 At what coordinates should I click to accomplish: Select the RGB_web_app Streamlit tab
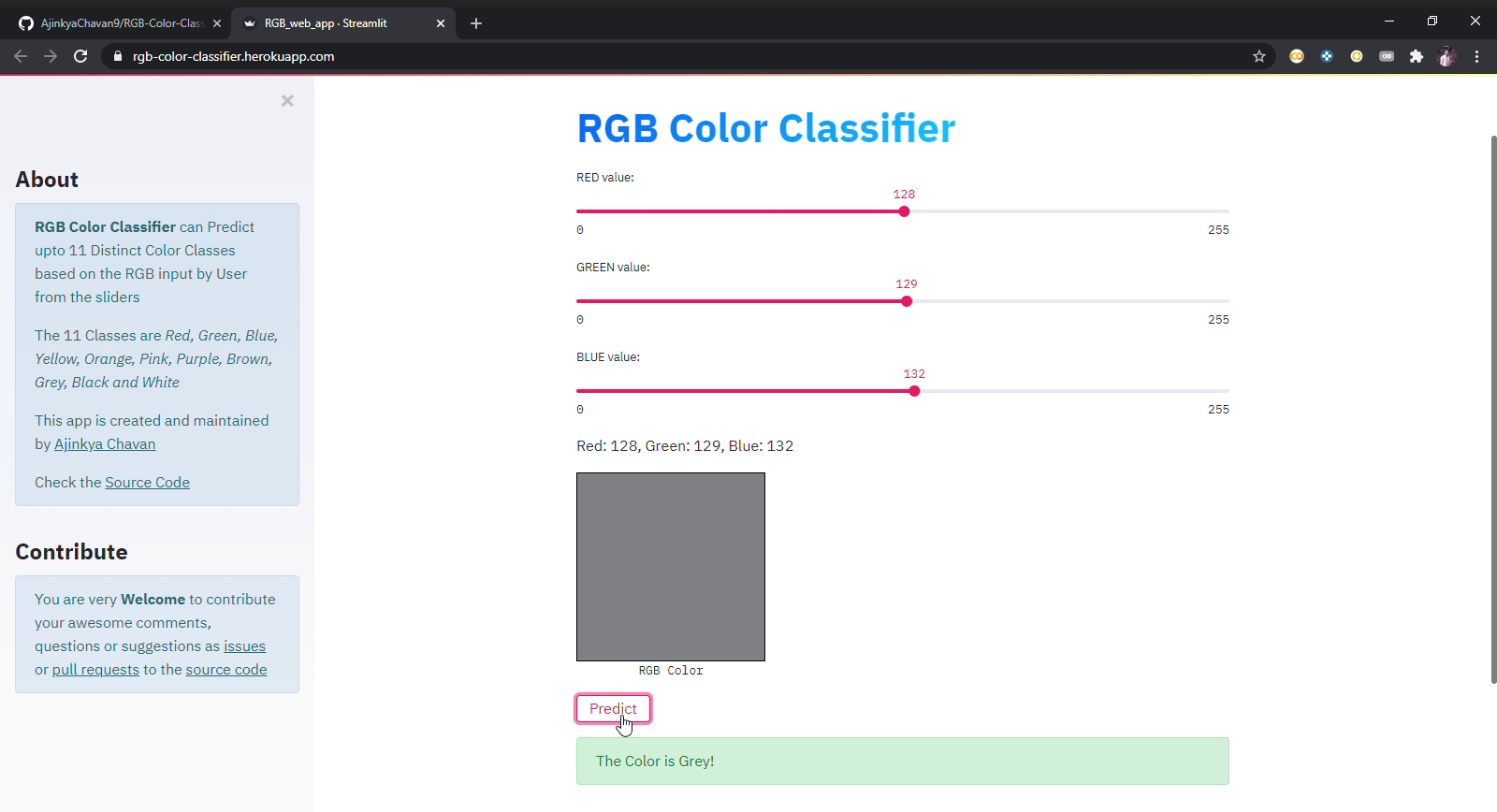(342, 23)
